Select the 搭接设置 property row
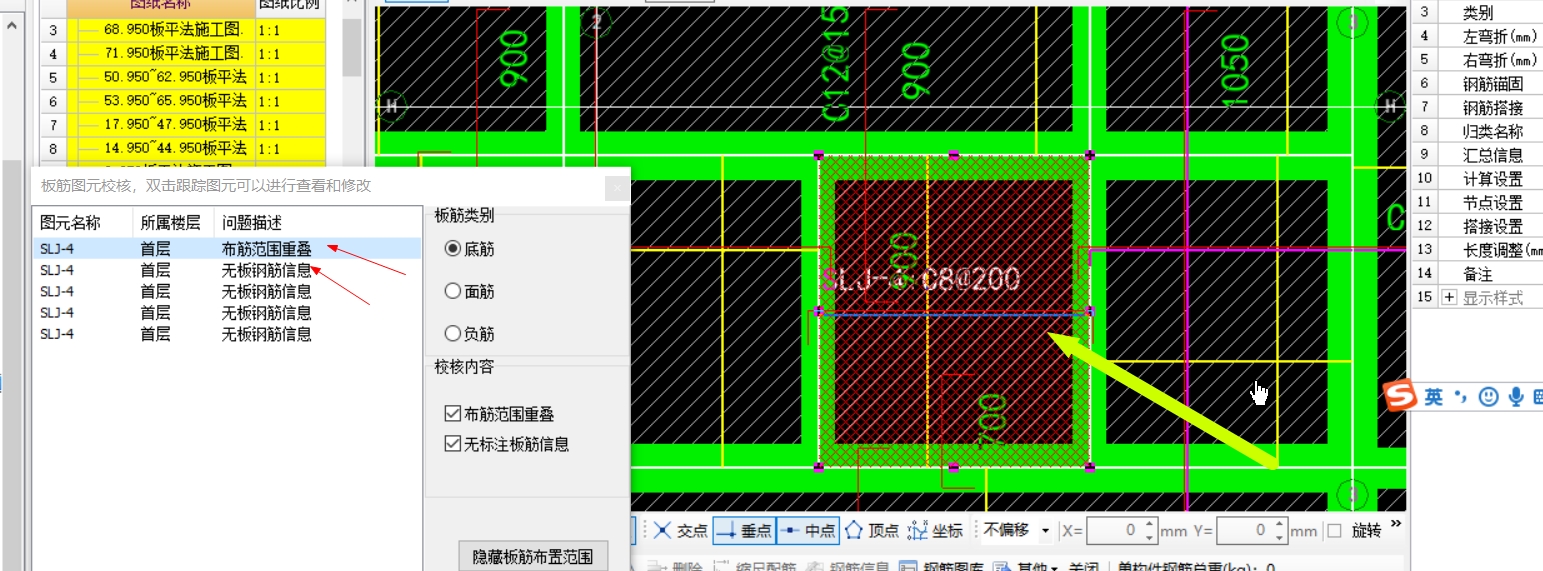This screenshot has height=571, width=1543. pyautogui.click(x=1476, y=226)
